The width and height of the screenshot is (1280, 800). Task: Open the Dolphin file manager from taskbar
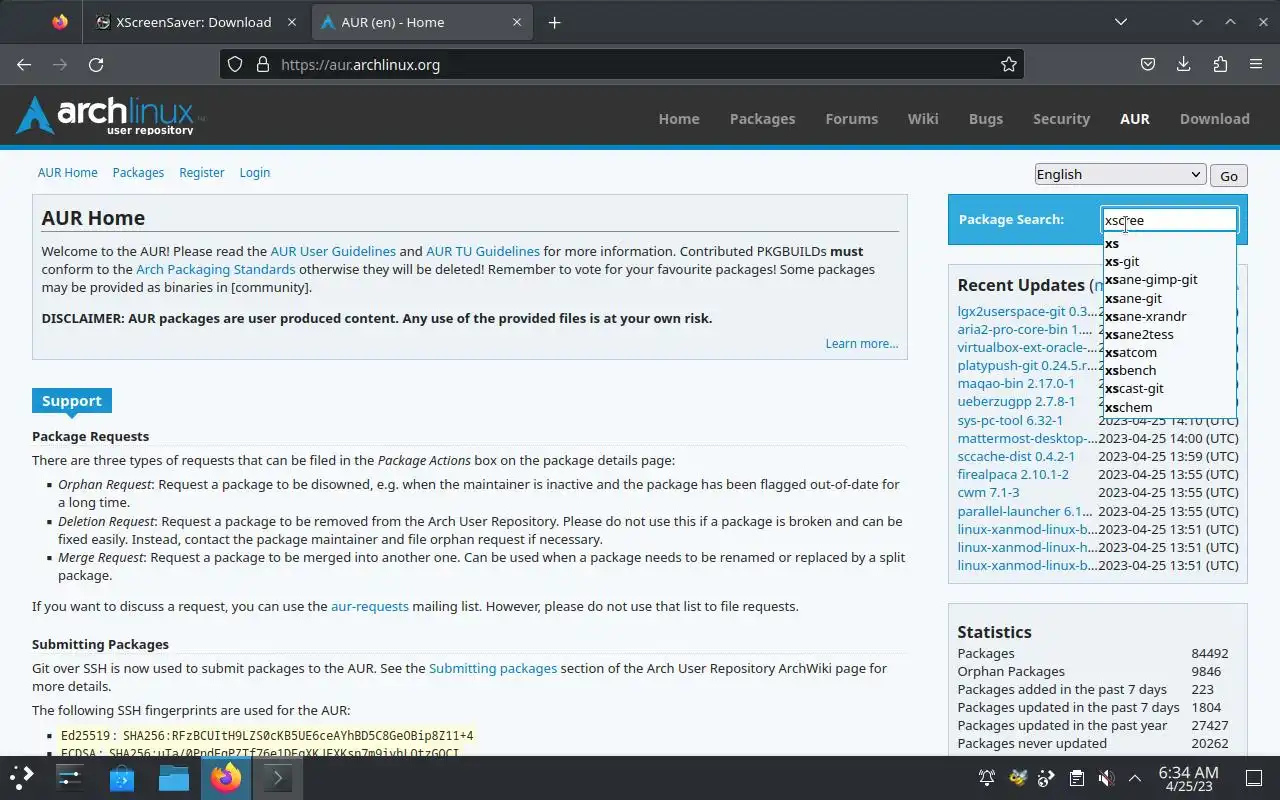pos(174,777)
